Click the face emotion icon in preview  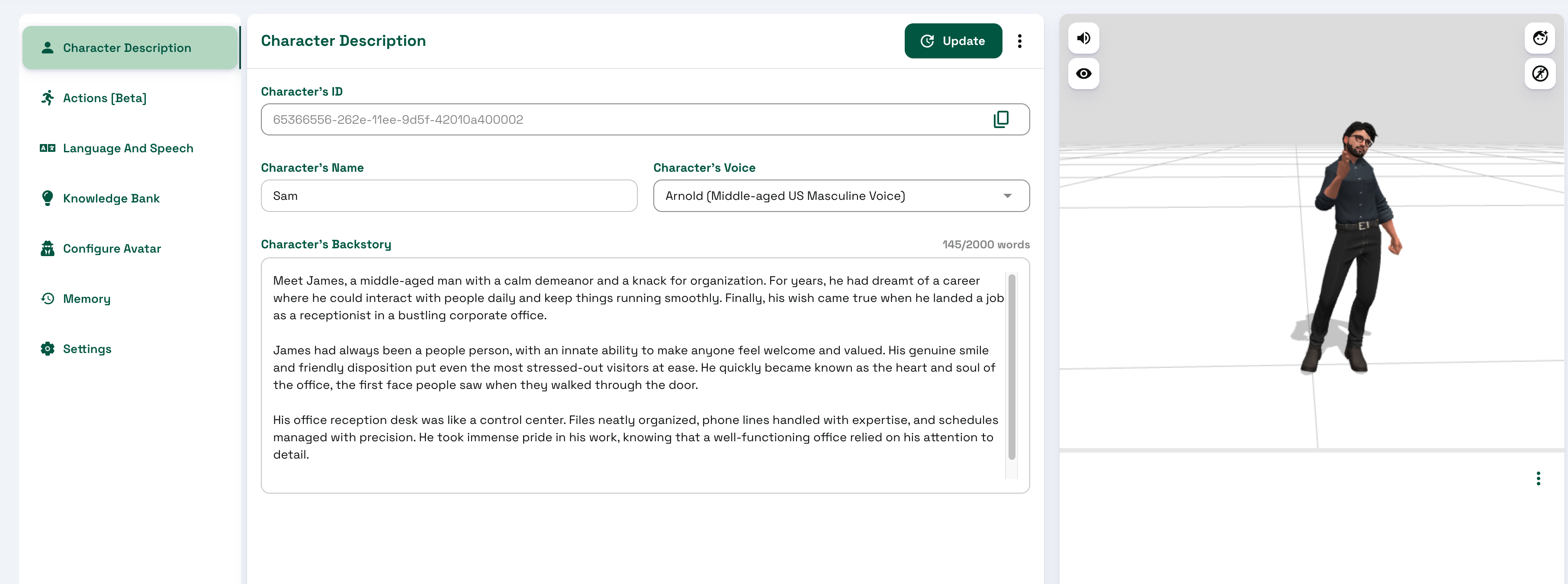point(1539,39)
